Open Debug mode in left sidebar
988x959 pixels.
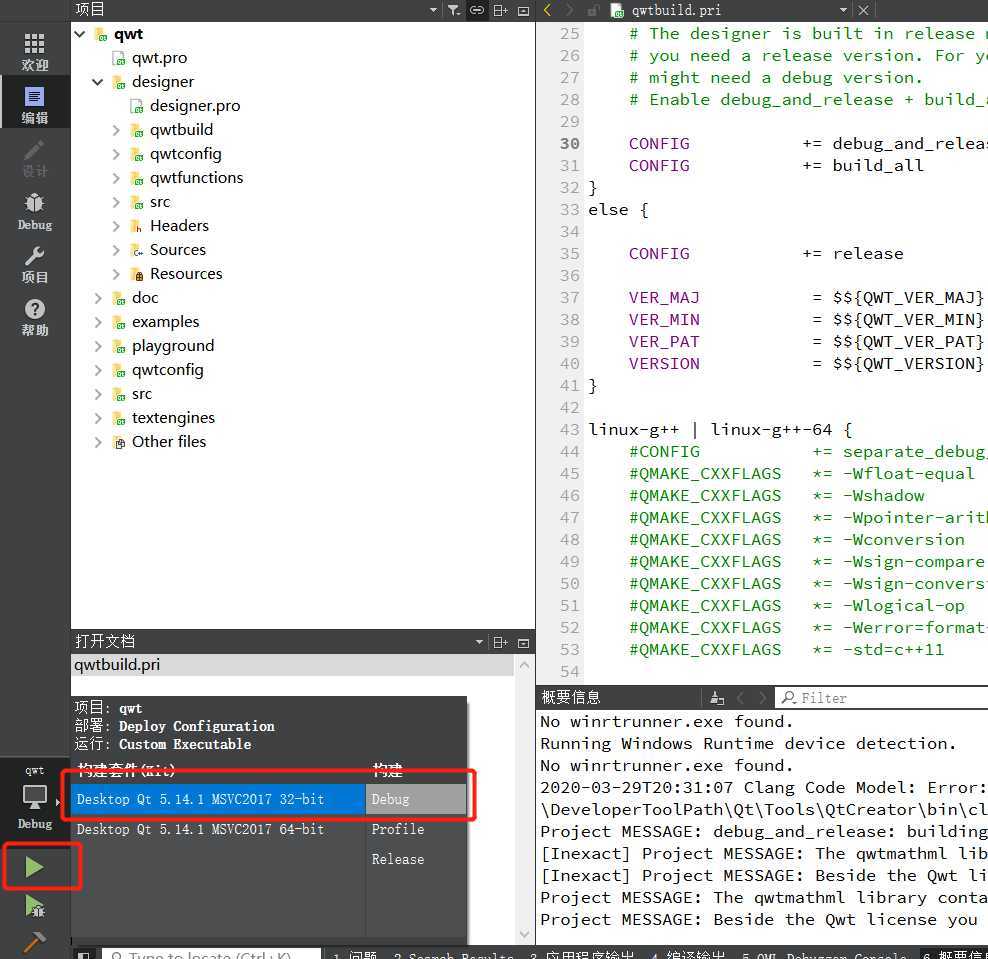[x=35, y=210]
